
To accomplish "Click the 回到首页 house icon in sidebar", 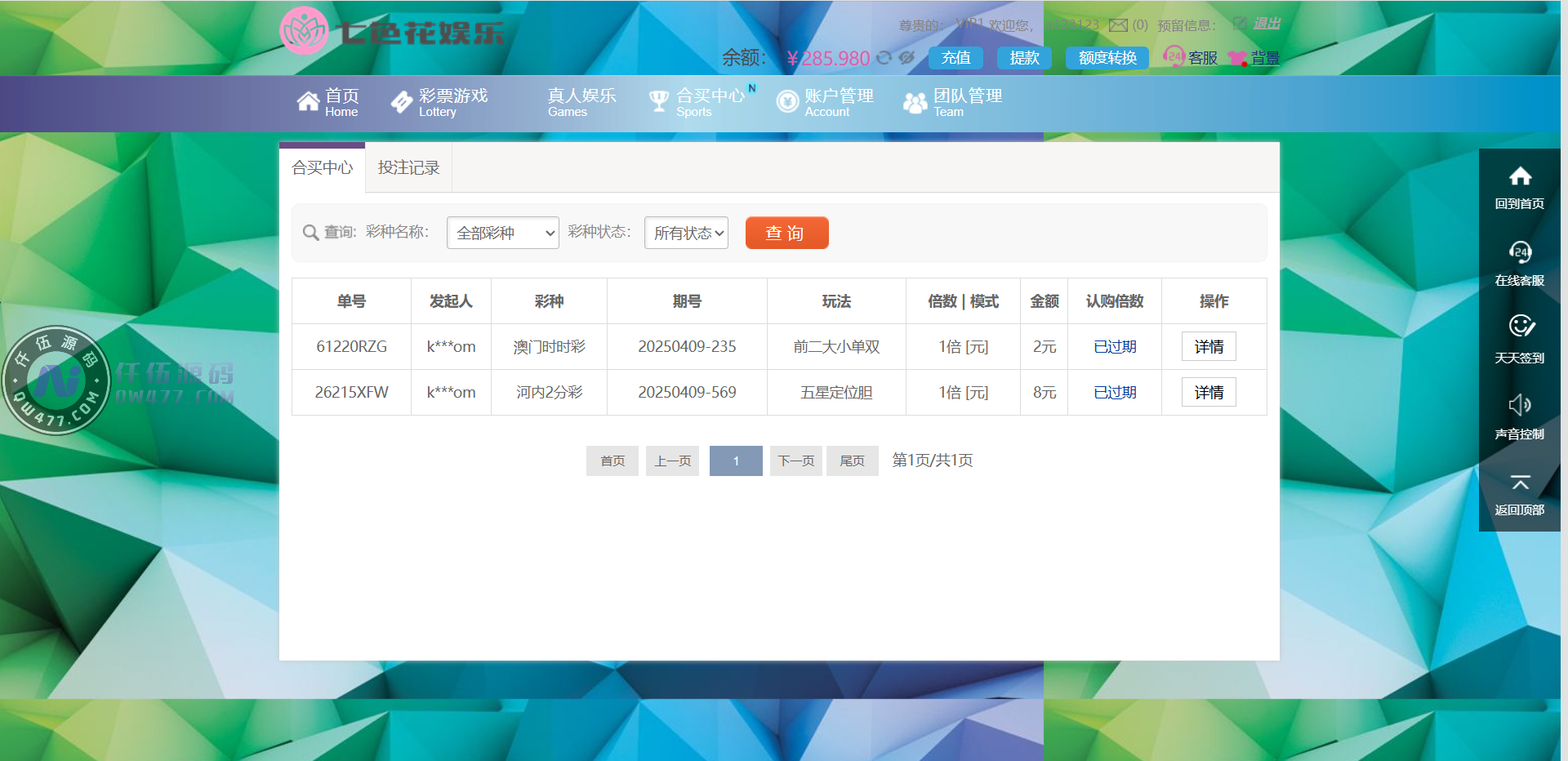I will point(1519,176).
